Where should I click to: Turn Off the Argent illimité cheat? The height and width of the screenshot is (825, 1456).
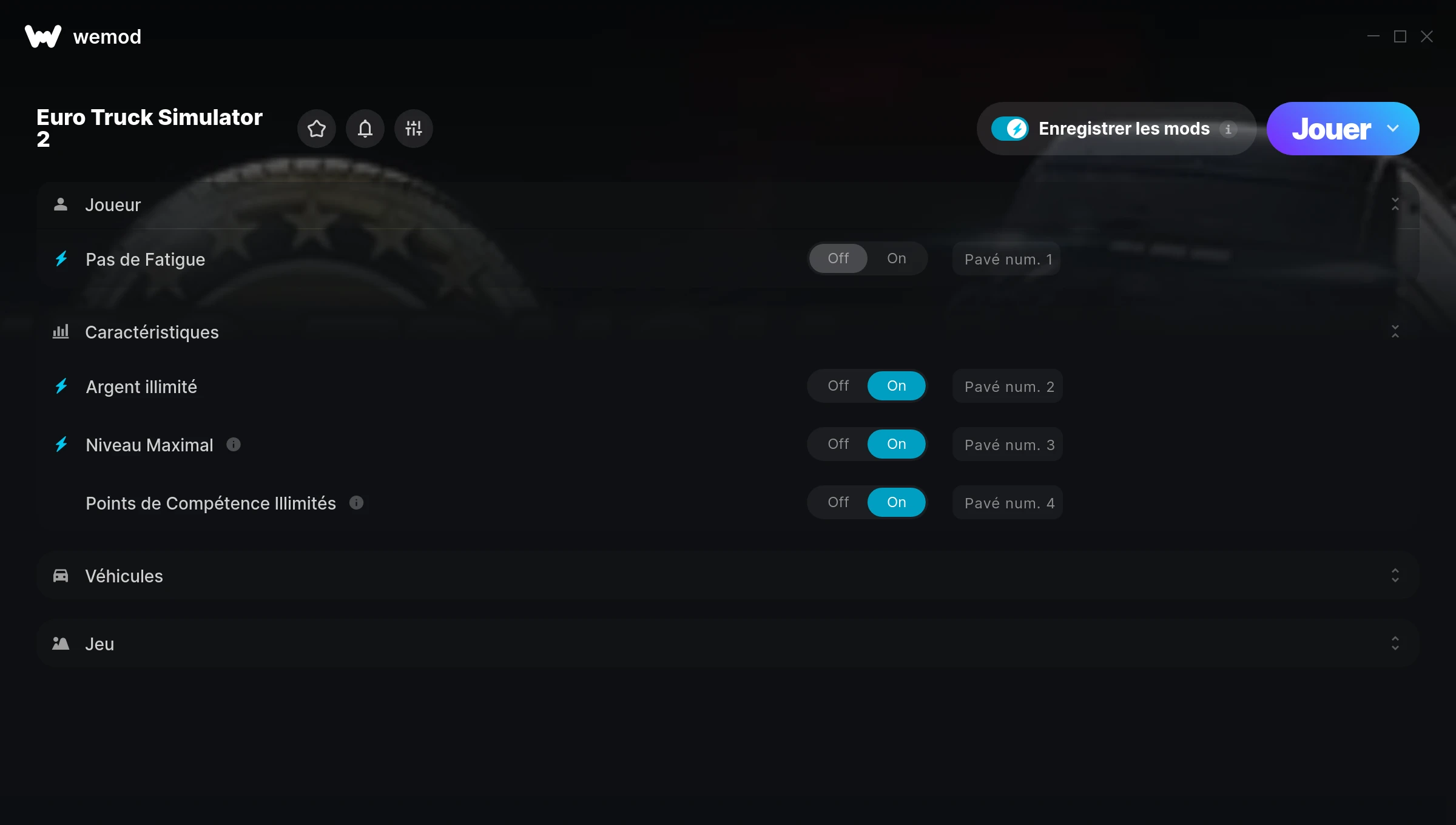(x=838, y=386)
